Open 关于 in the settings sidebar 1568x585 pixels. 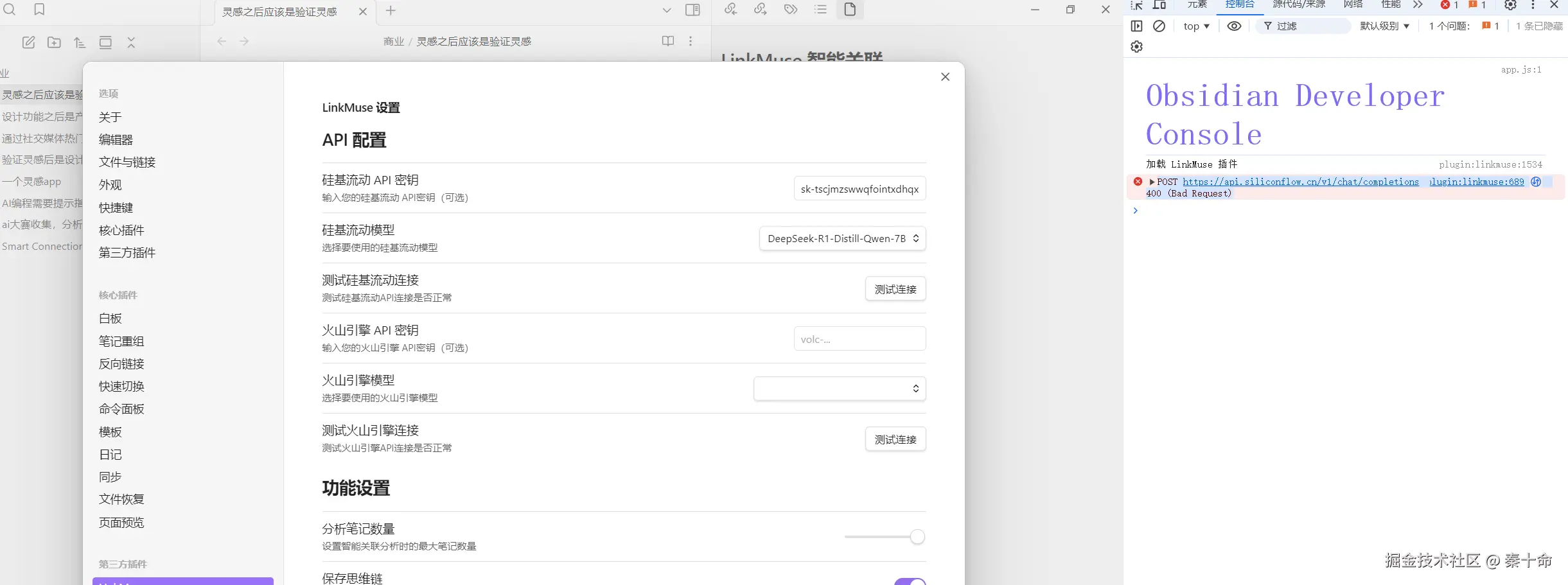(110, 117)
